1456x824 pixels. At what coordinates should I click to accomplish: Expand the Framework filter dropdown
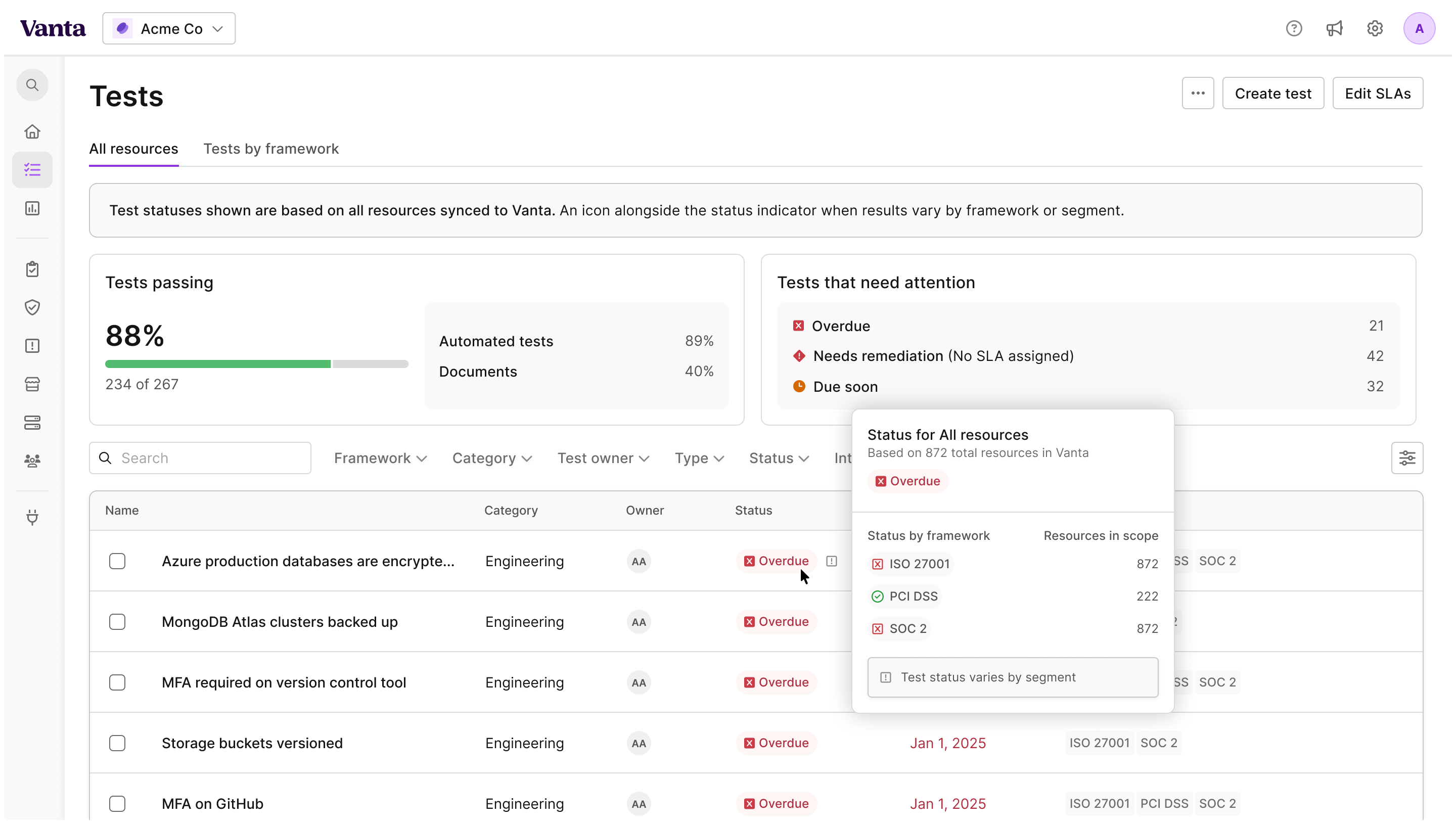pos(380,458)
